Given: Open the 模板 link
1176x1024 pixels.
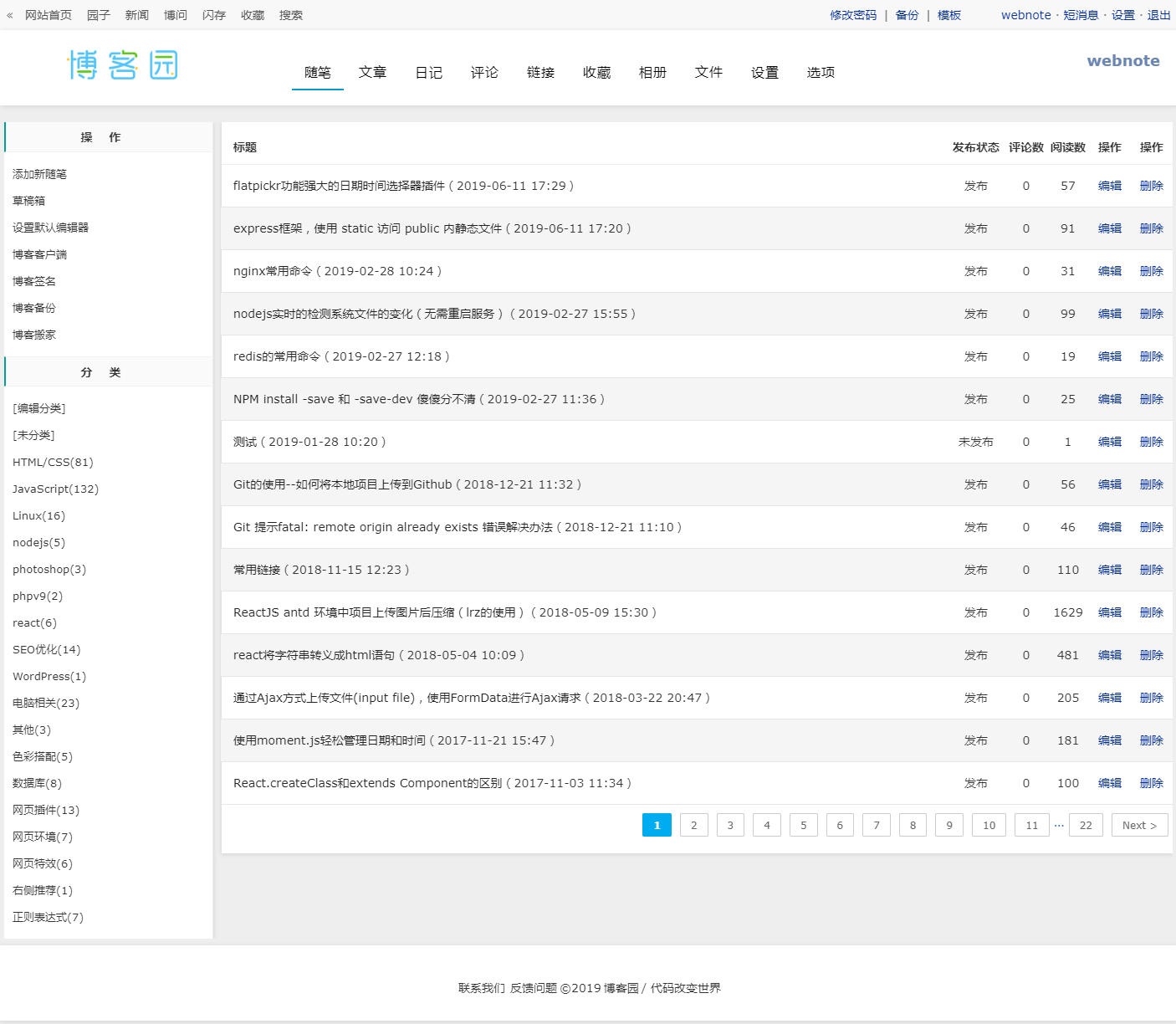Looking at the screenshot, I should [949, 15].
